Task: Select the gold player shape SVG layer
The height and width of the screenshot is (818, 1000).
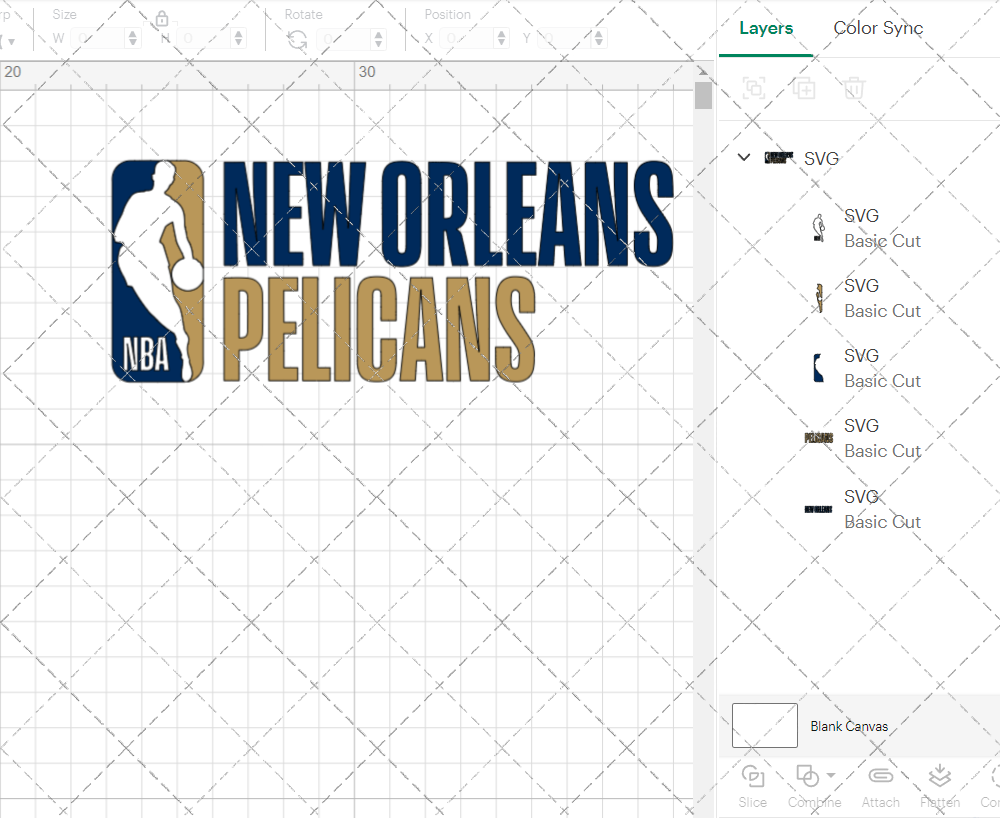Action: (818, 298)
